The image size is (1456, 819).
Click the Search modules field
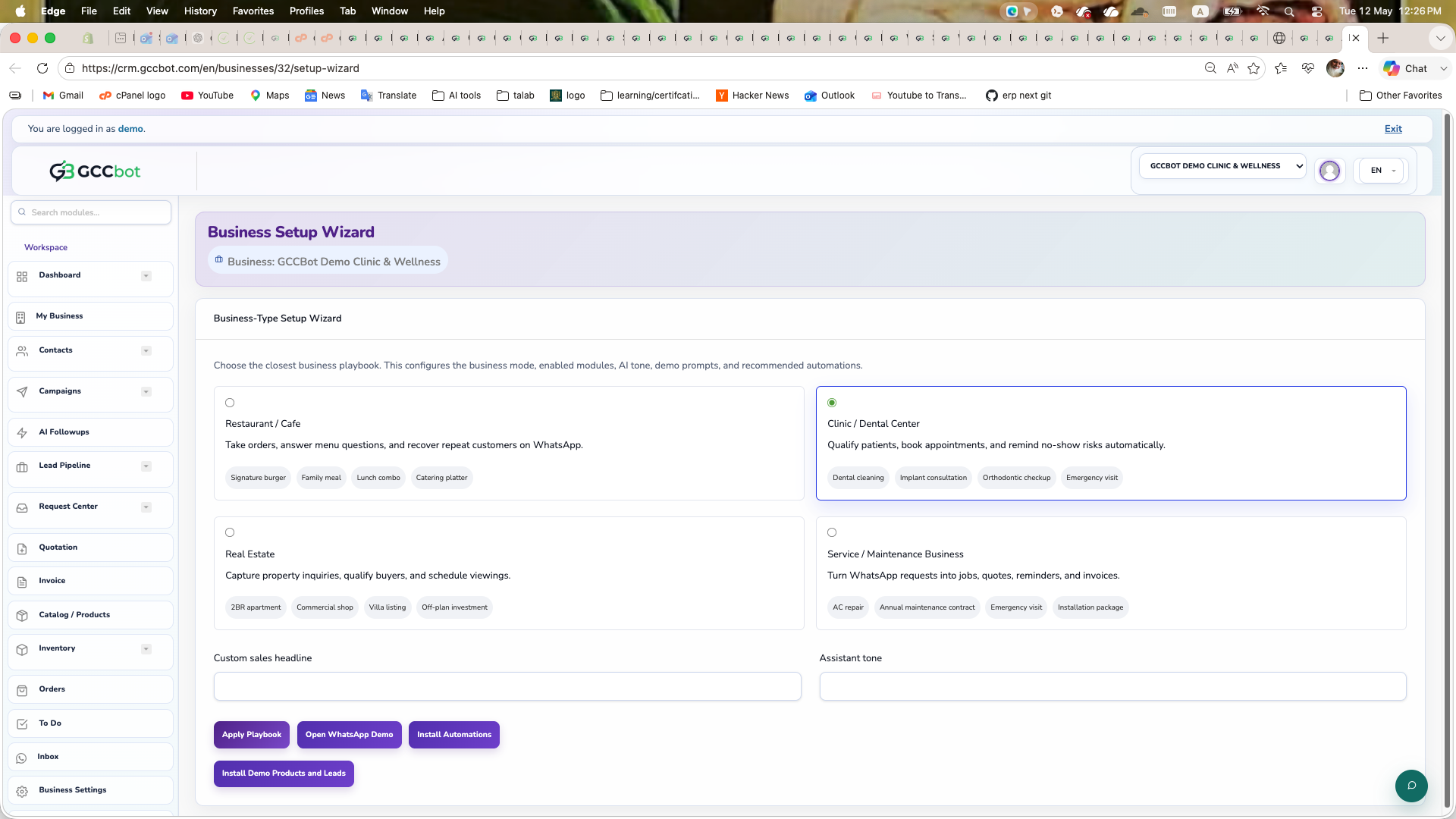click(91, 212)
